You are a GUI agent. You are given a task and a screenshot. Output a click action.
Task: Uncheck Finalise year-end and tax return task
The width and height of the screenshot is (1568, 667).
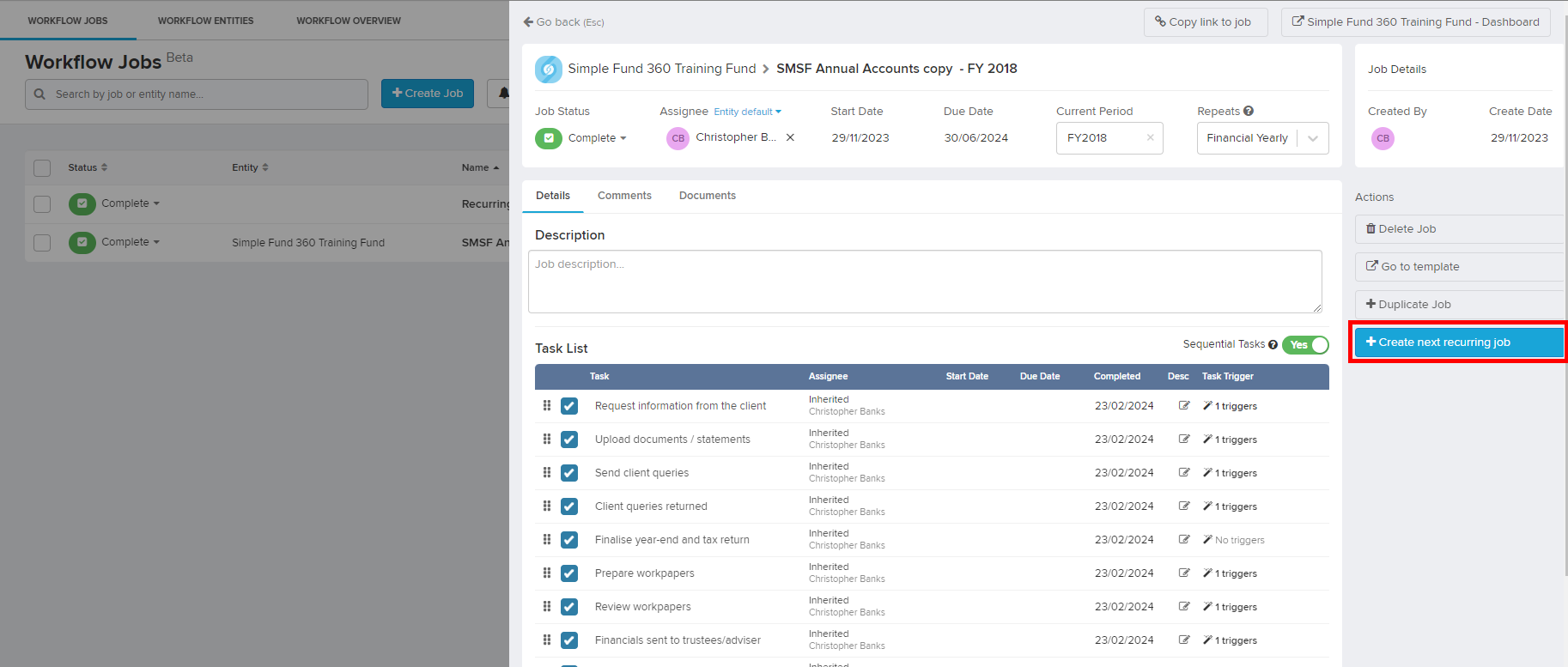tap(569, 540)
